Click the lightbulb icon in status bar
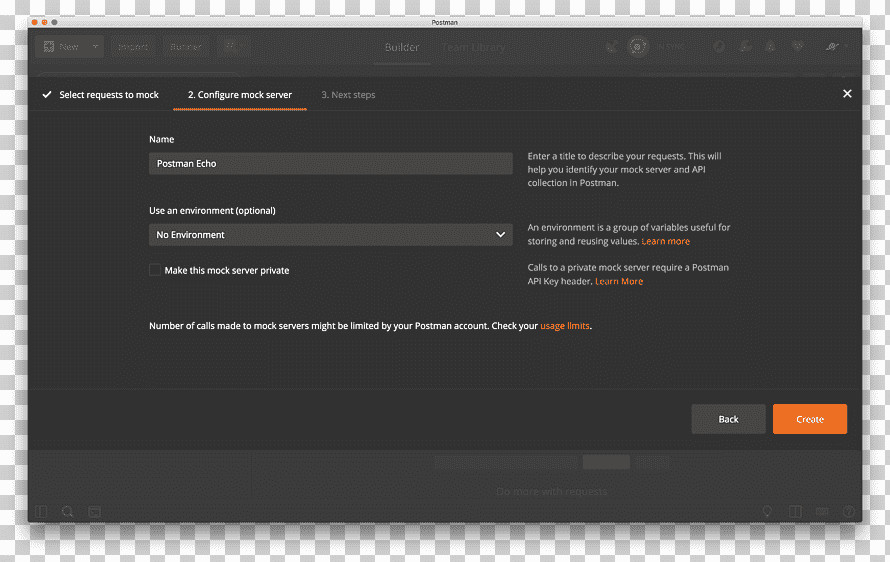Image resolution: width=890 pixels, height=562 pixels. click(x=767, y=512)
